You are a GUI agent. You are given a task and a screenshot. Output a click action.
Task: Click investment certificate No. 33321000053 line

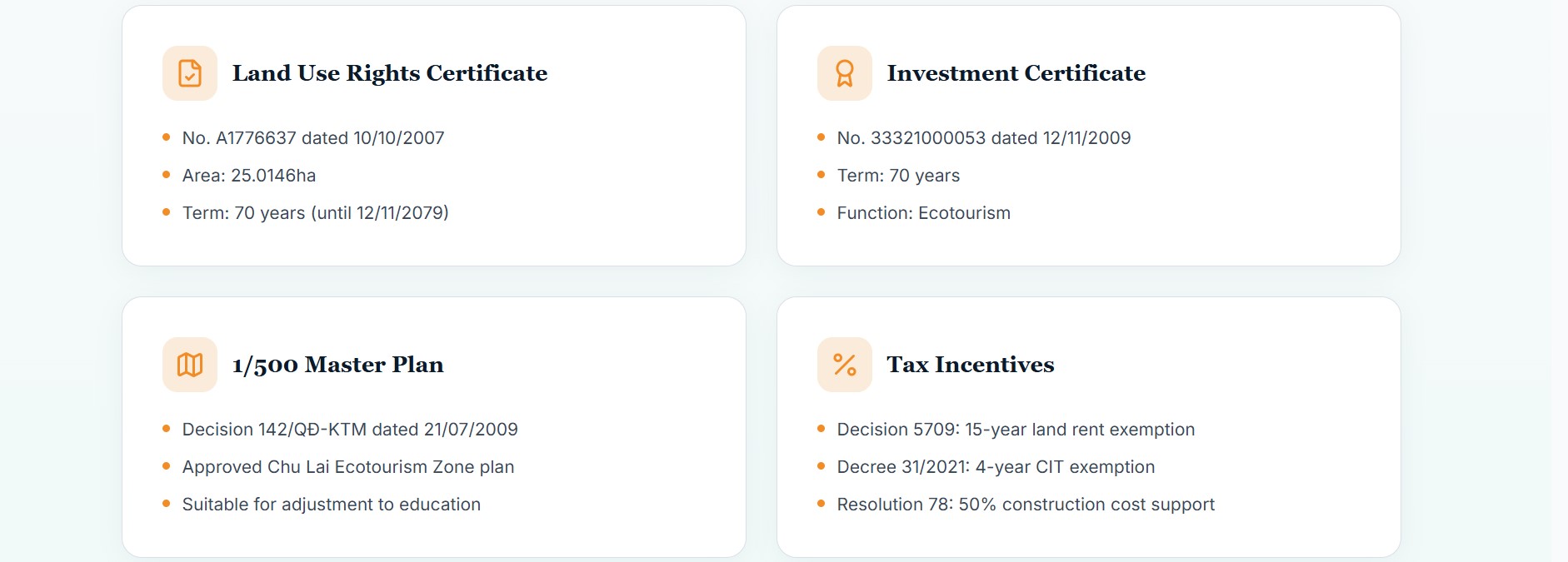[x=983, y=138]
